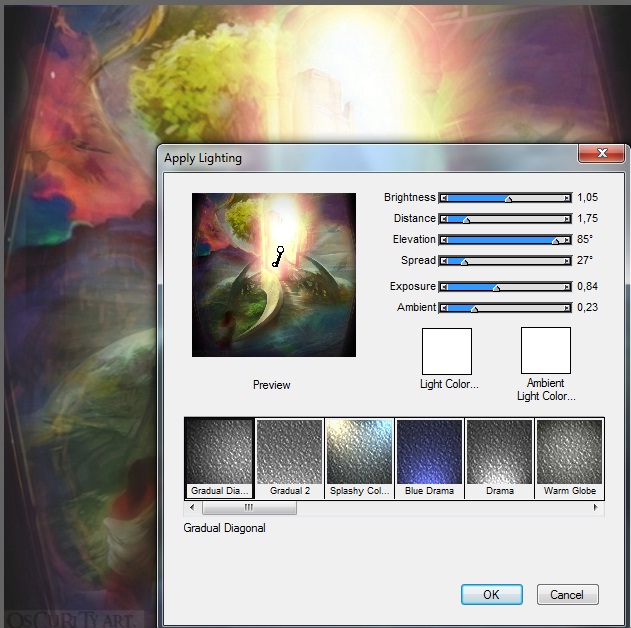Screen dimensions: 631x628
Task: Click the Preview label text
Action: (x=272, y=385)
